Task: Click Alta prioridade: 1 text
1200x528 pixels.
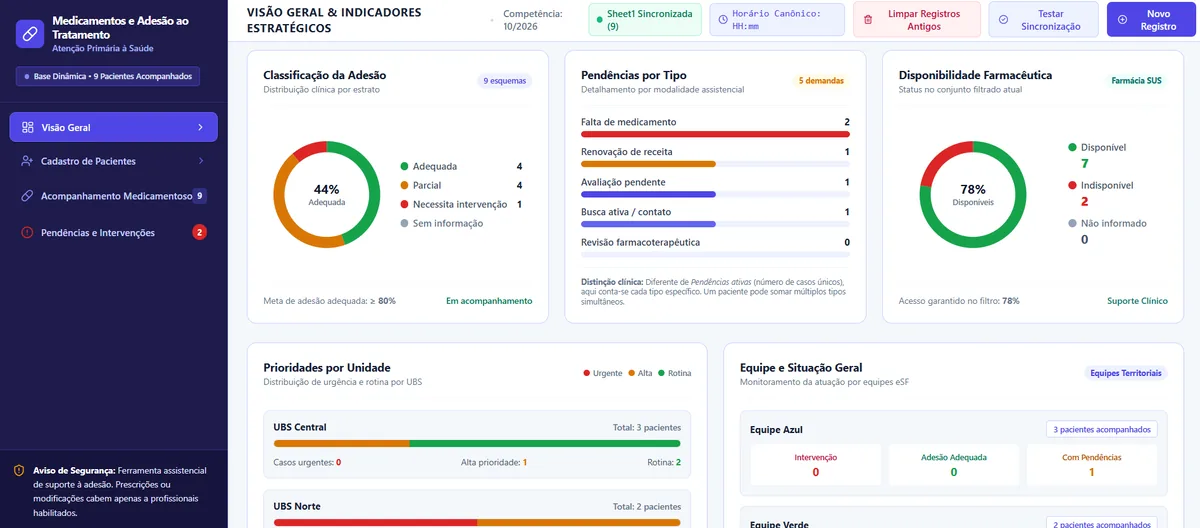Action: tap(494, 462)
